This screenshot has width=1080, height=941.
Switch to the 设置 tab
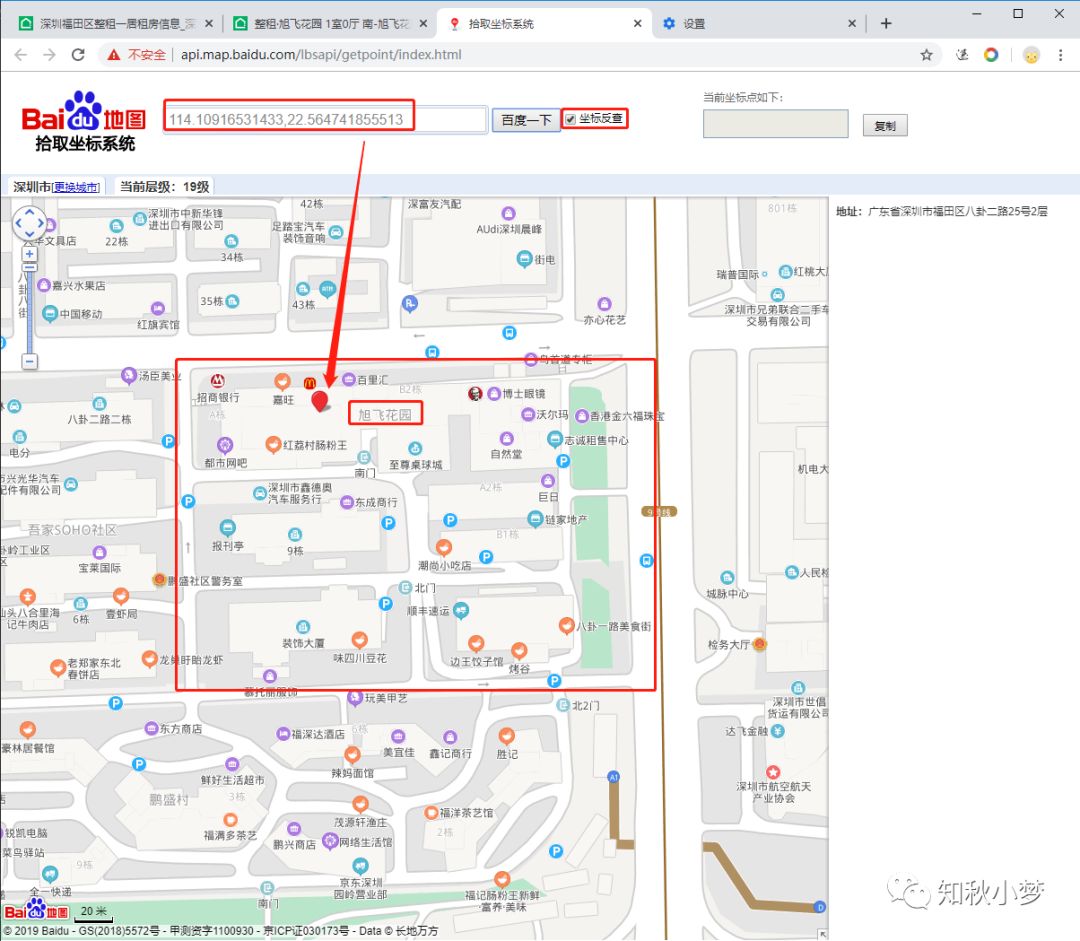click(x=758, y=23)
